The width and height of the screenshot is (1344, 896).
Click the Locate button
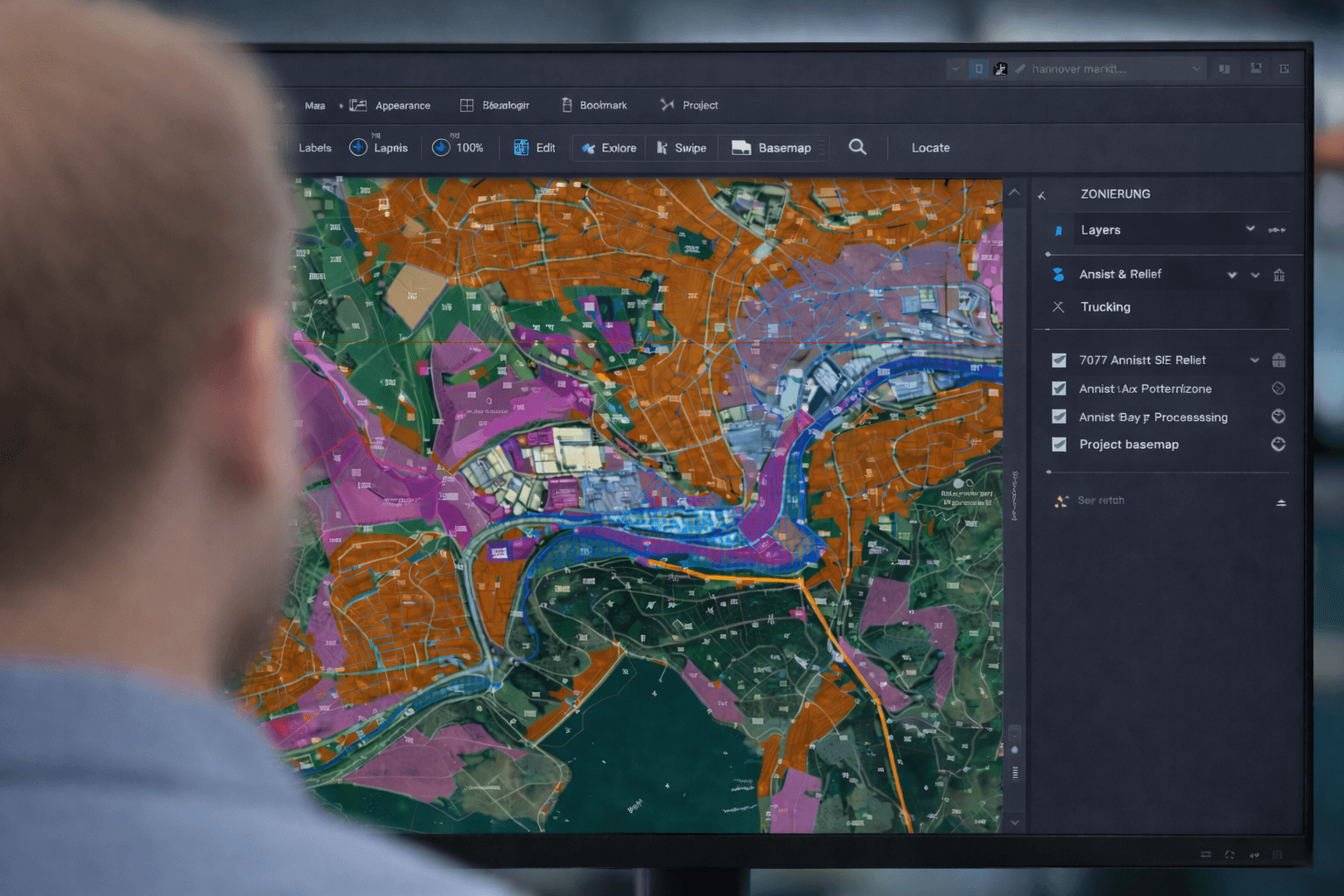[x=930, y=148]
